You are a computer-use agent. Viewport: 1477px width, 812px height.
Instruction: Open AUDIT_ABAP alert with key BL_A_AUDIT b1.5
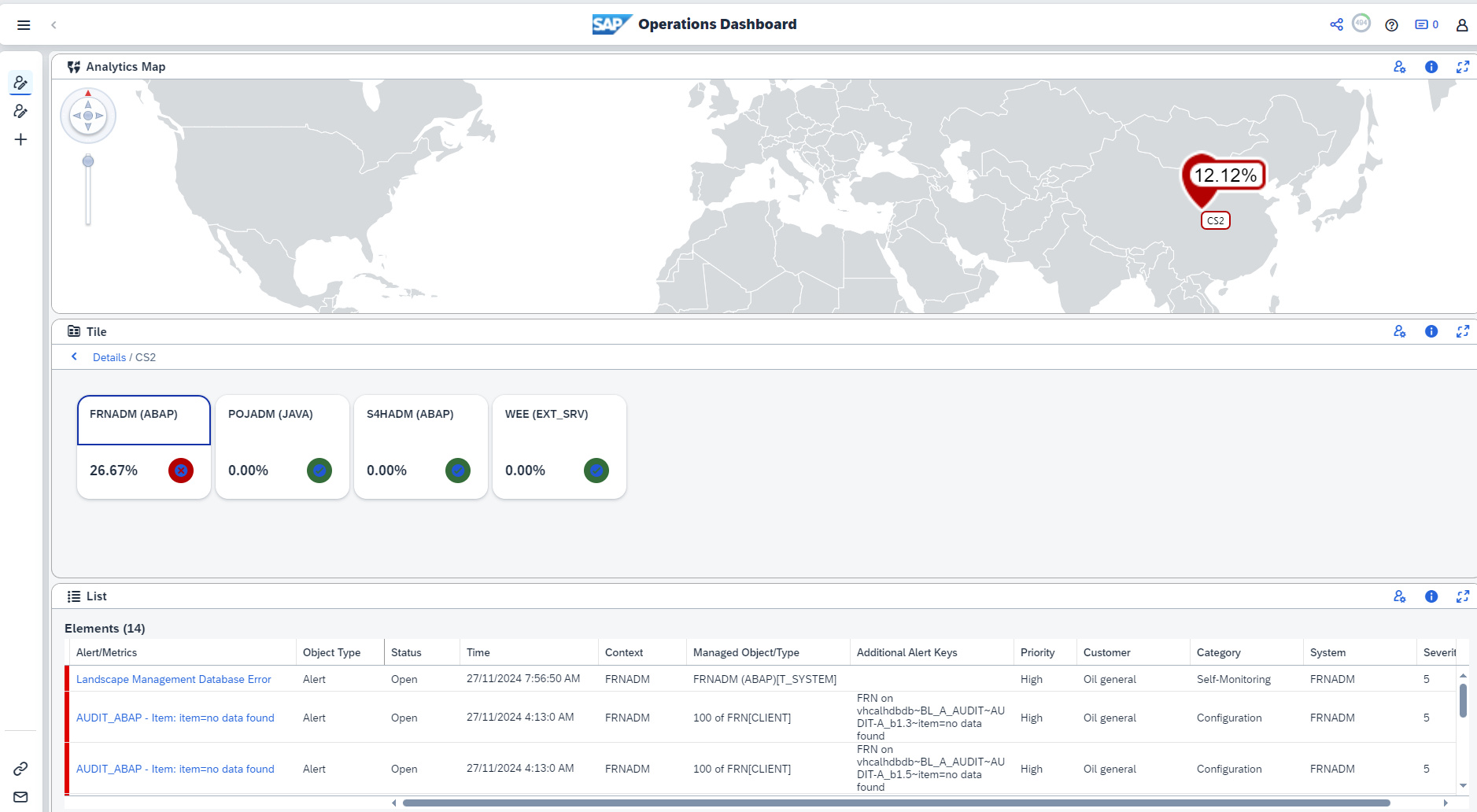point(175,769)
